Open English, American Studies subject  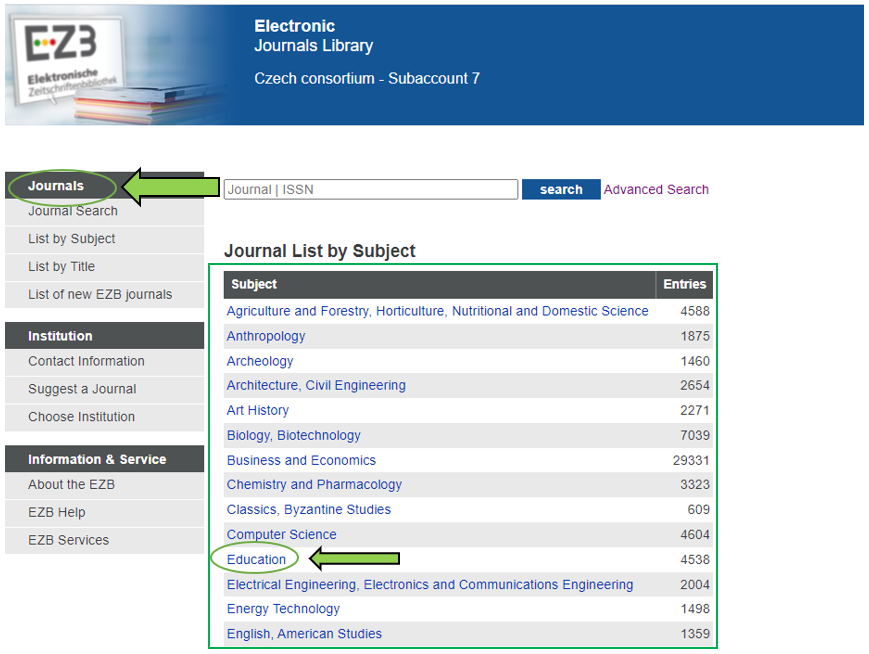click(304, 633)
